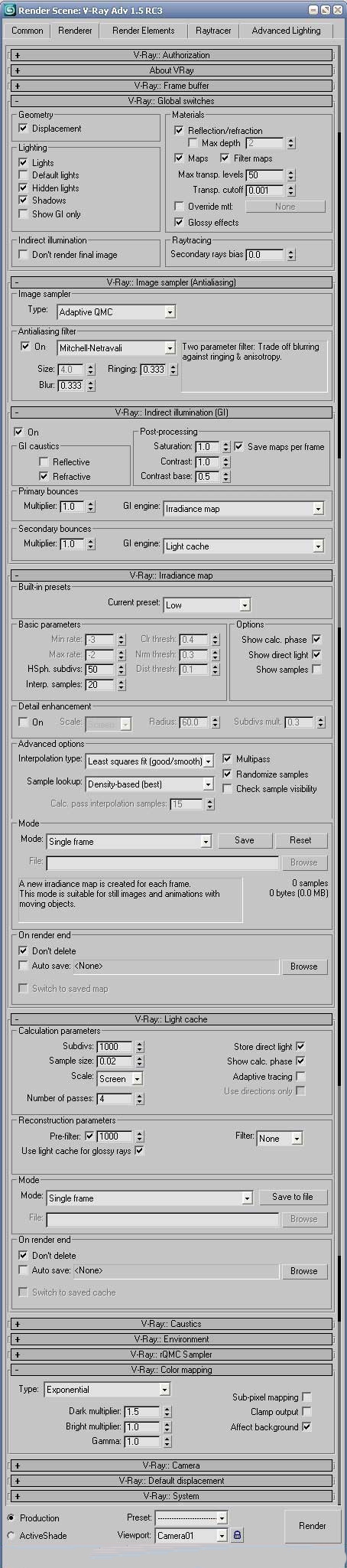Viewport: 347px width, 1568px height.
Task: Toggle Store direct light checkbox
Action: 300,1046
